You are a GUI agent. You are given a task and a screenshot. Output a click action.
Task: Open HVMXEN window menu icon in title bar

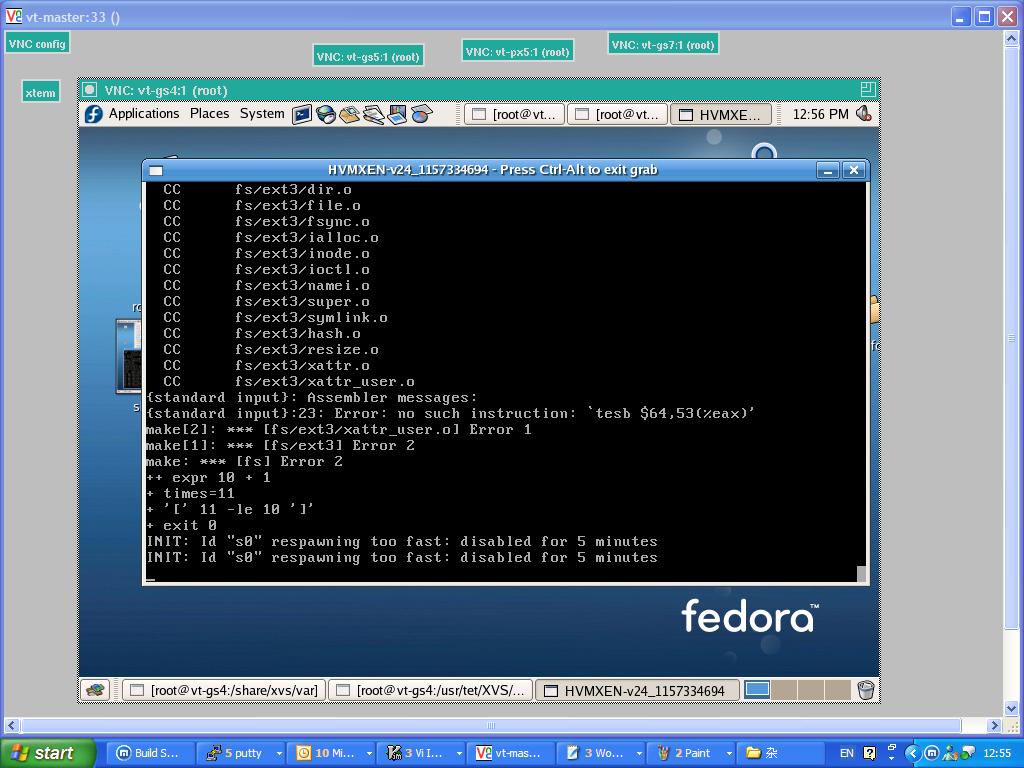(156, 170)
